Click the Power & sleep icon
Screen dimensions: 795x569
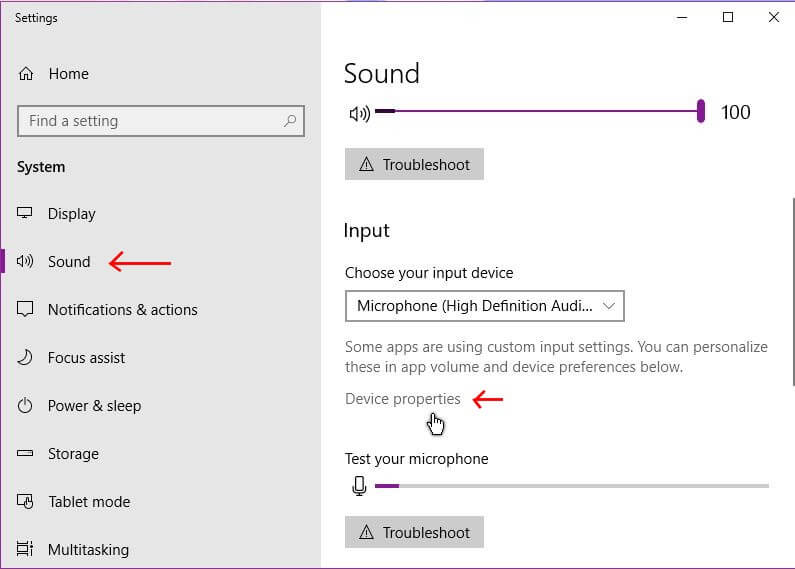25,406
